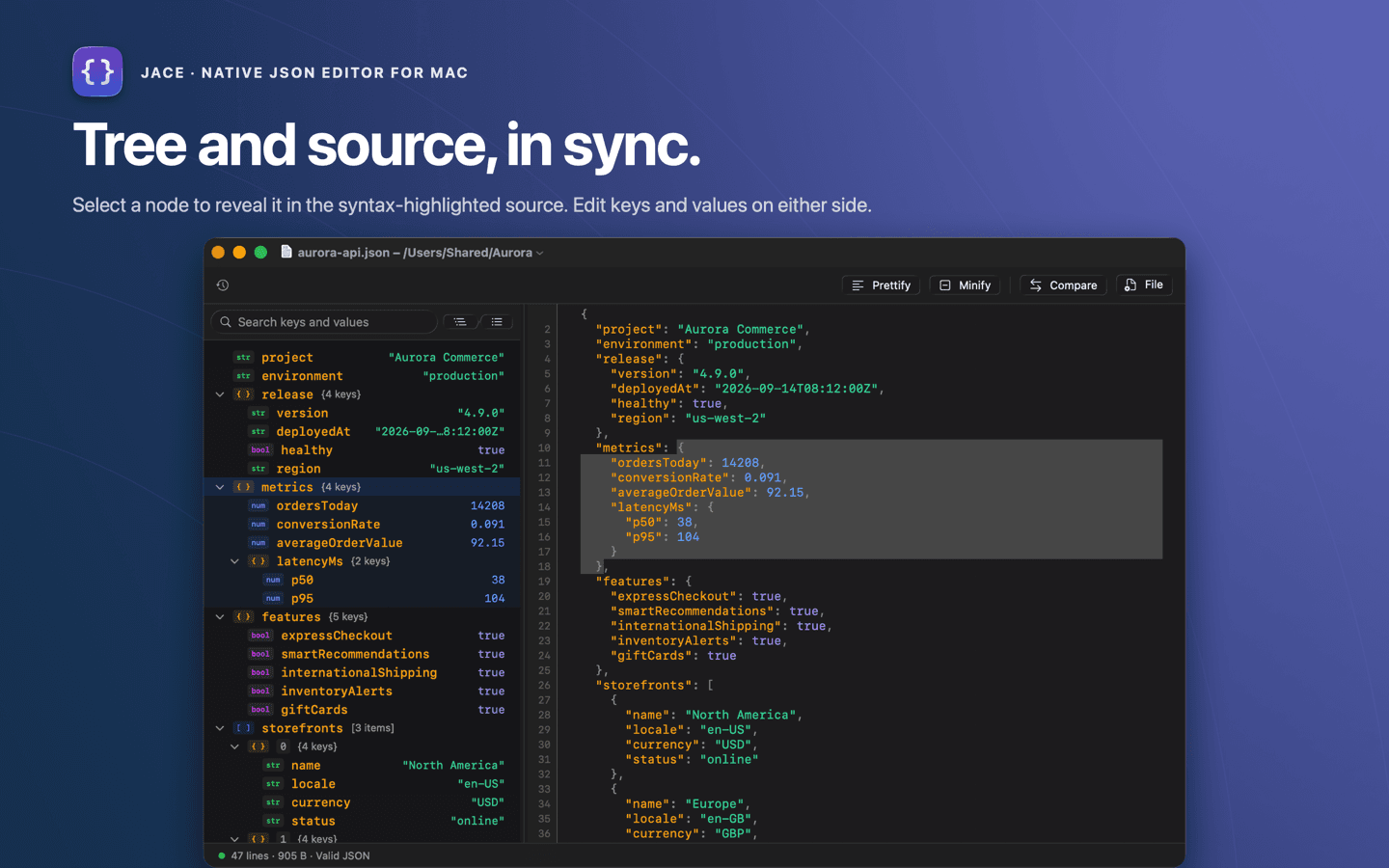This screenshot has width=1389, height=868.
Task: Open the aurora-api.json title dropdown chevron
Action: pos(540,254)
